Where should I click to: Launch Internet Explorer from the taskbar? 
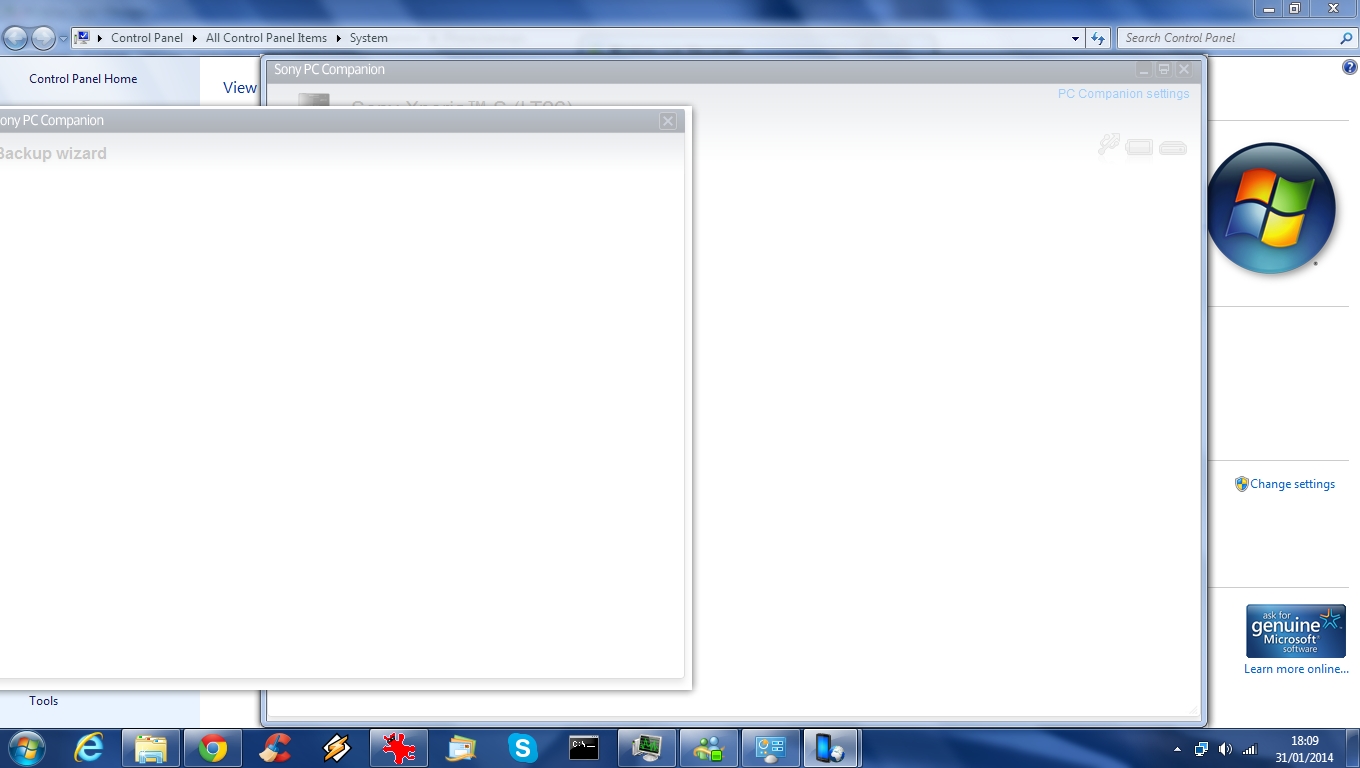[x=89, y=748]
